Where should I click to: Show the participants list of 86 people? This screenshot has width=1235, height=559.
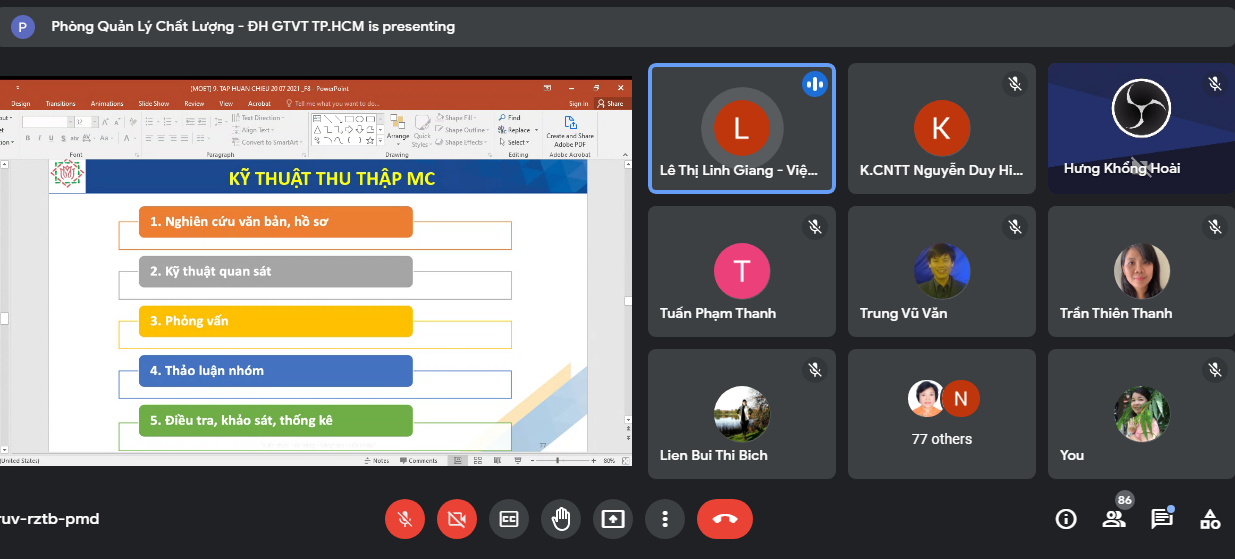[x=1113, y=519]
